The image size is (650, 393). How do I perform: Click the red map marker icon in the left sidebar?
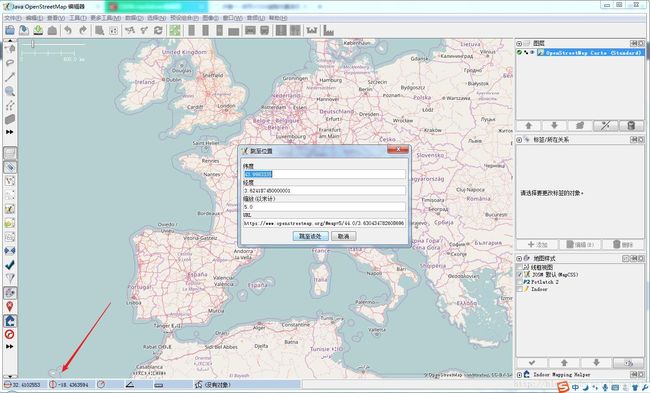click(x=10, y=306)
